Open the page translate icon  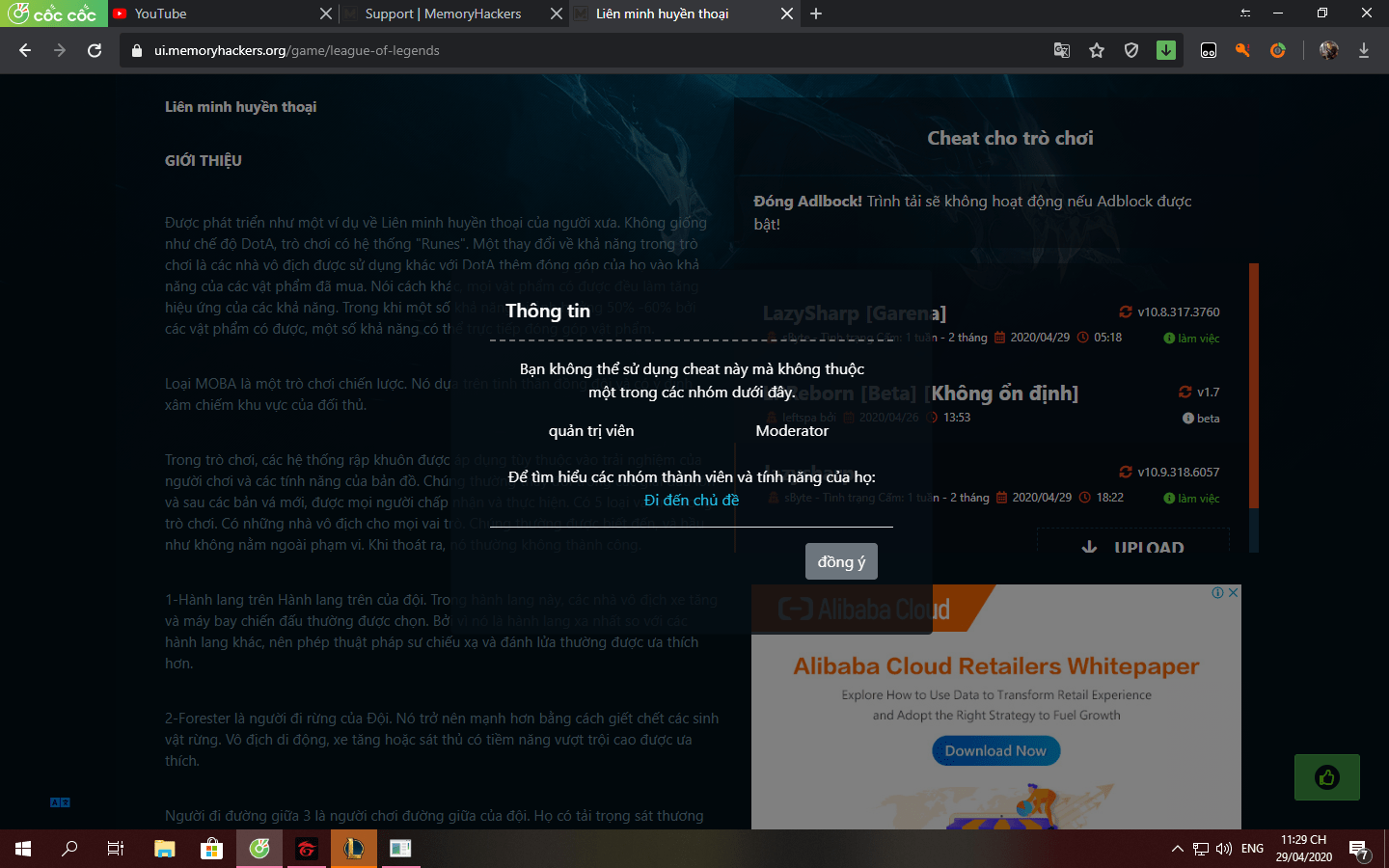[x=1062, y=50]
